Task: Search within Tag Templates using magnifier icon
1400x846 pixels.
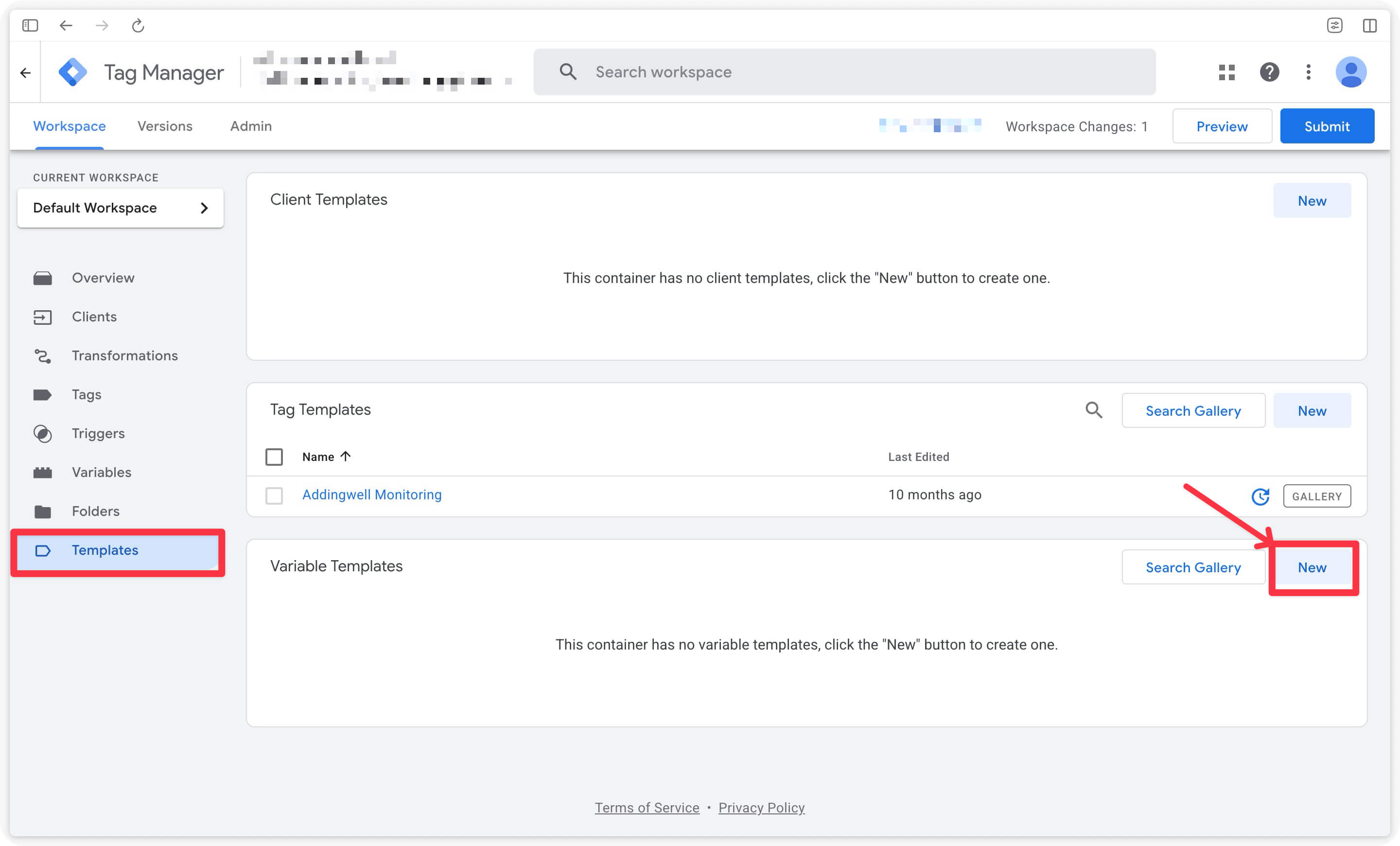Action: [1094, 410]
